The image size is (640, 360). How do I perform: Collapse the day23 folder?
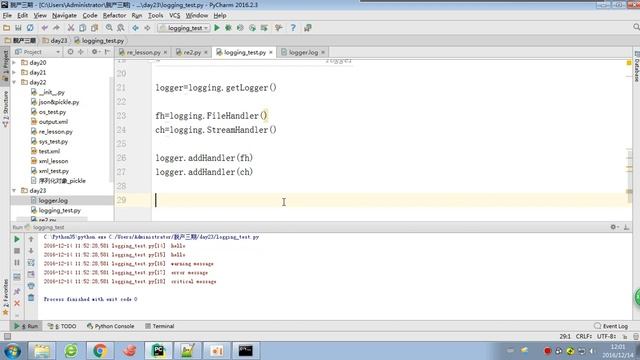15,190
